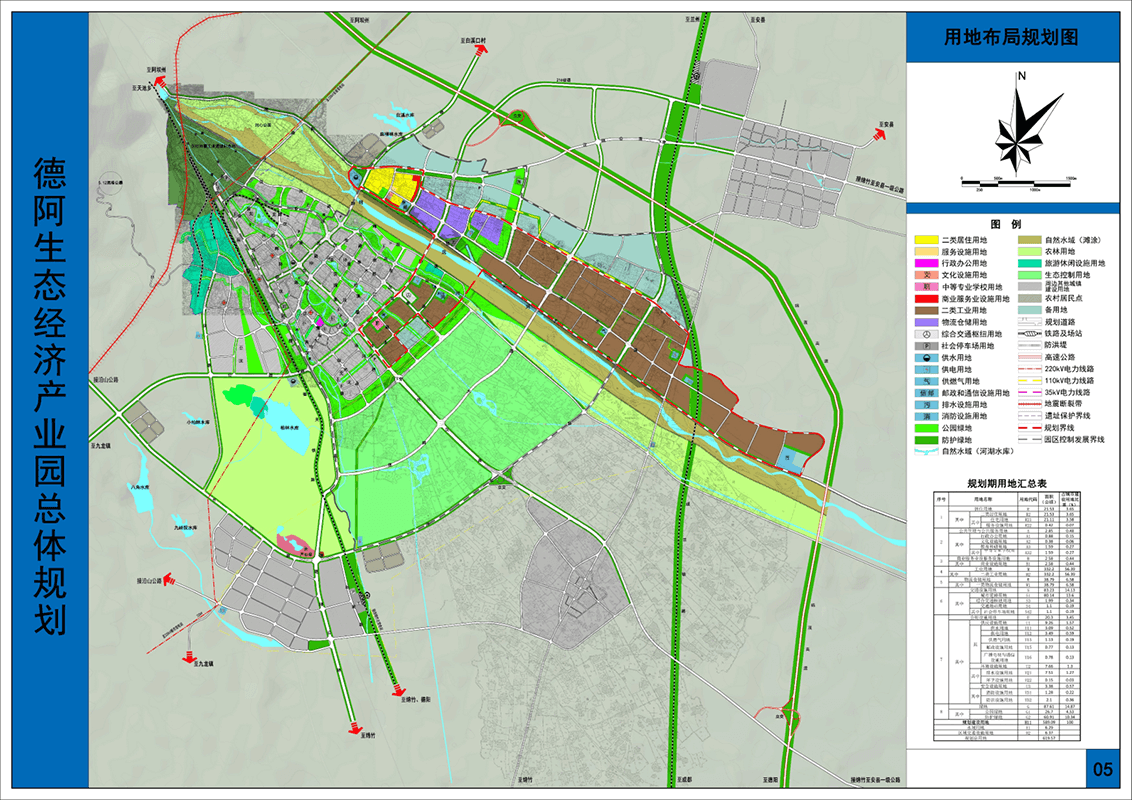Select the yellow 二类居住用地 legend swatch

tap(926, 240)
